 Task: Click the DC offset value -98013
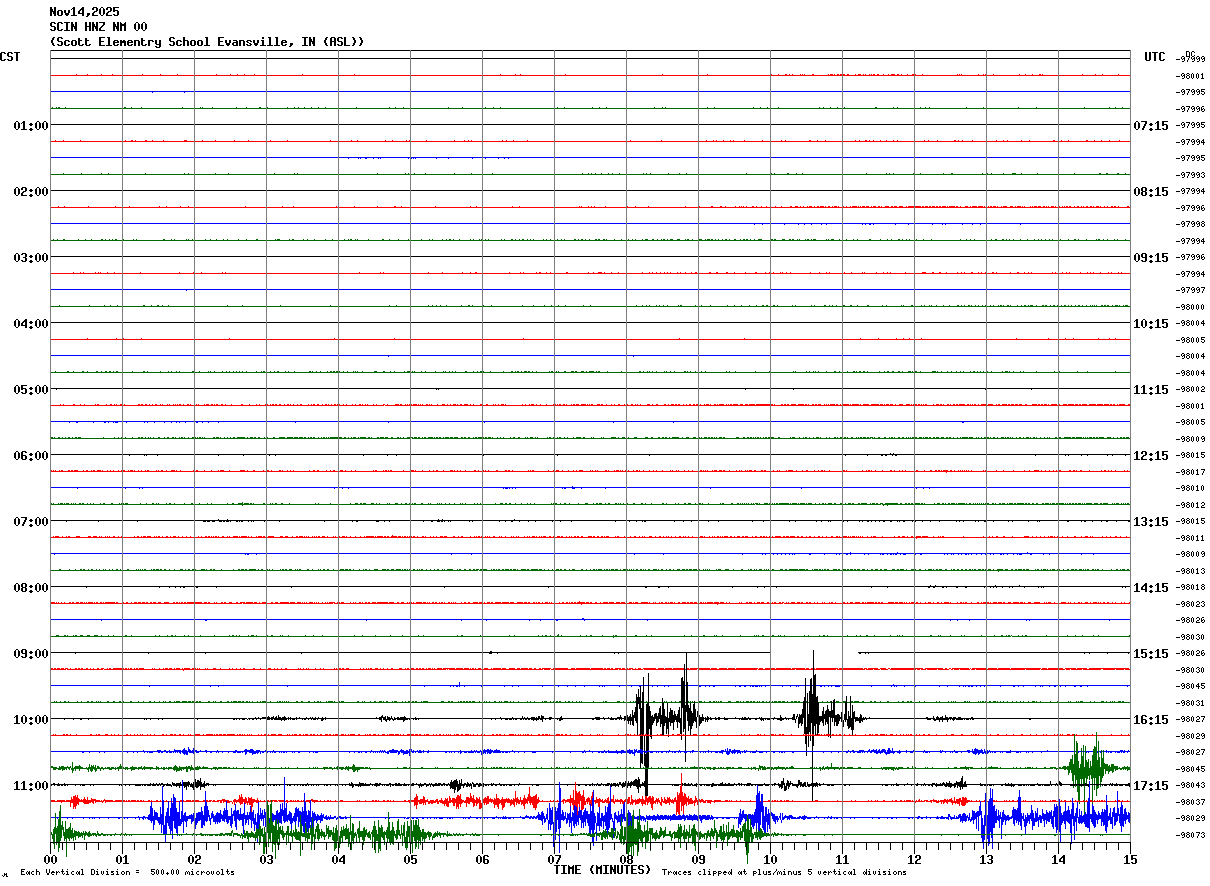(1191, 571)
